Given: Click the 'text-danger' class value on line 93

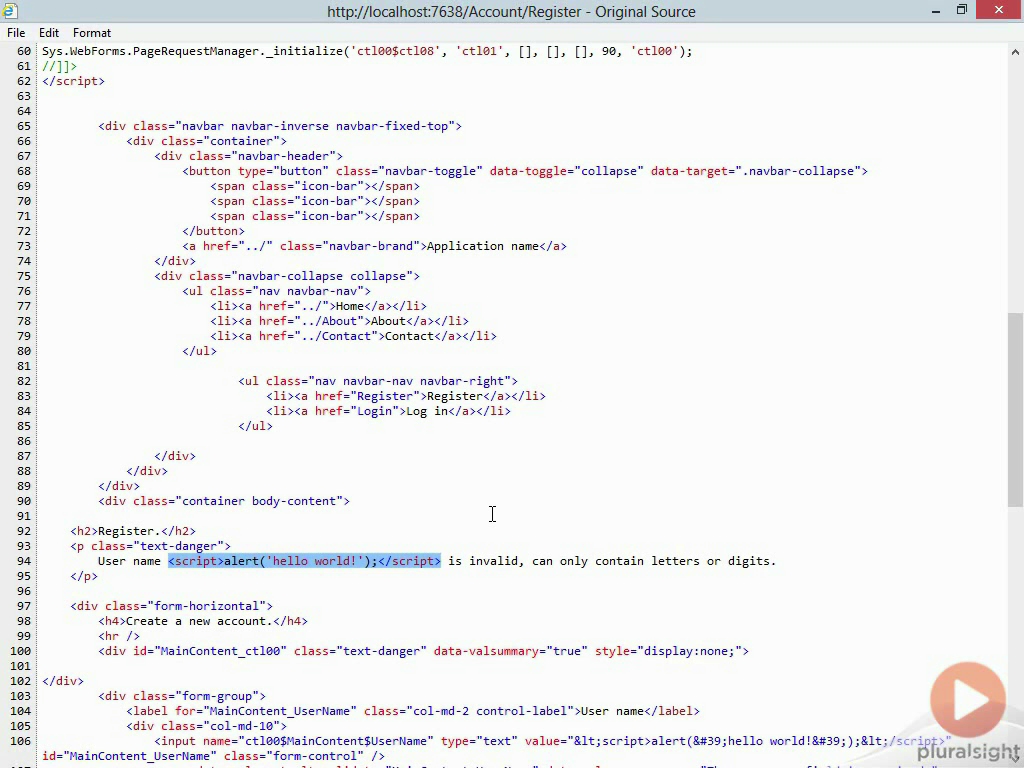Looking at the screenshot, I should pyautogui.click(x=178, y=546).
